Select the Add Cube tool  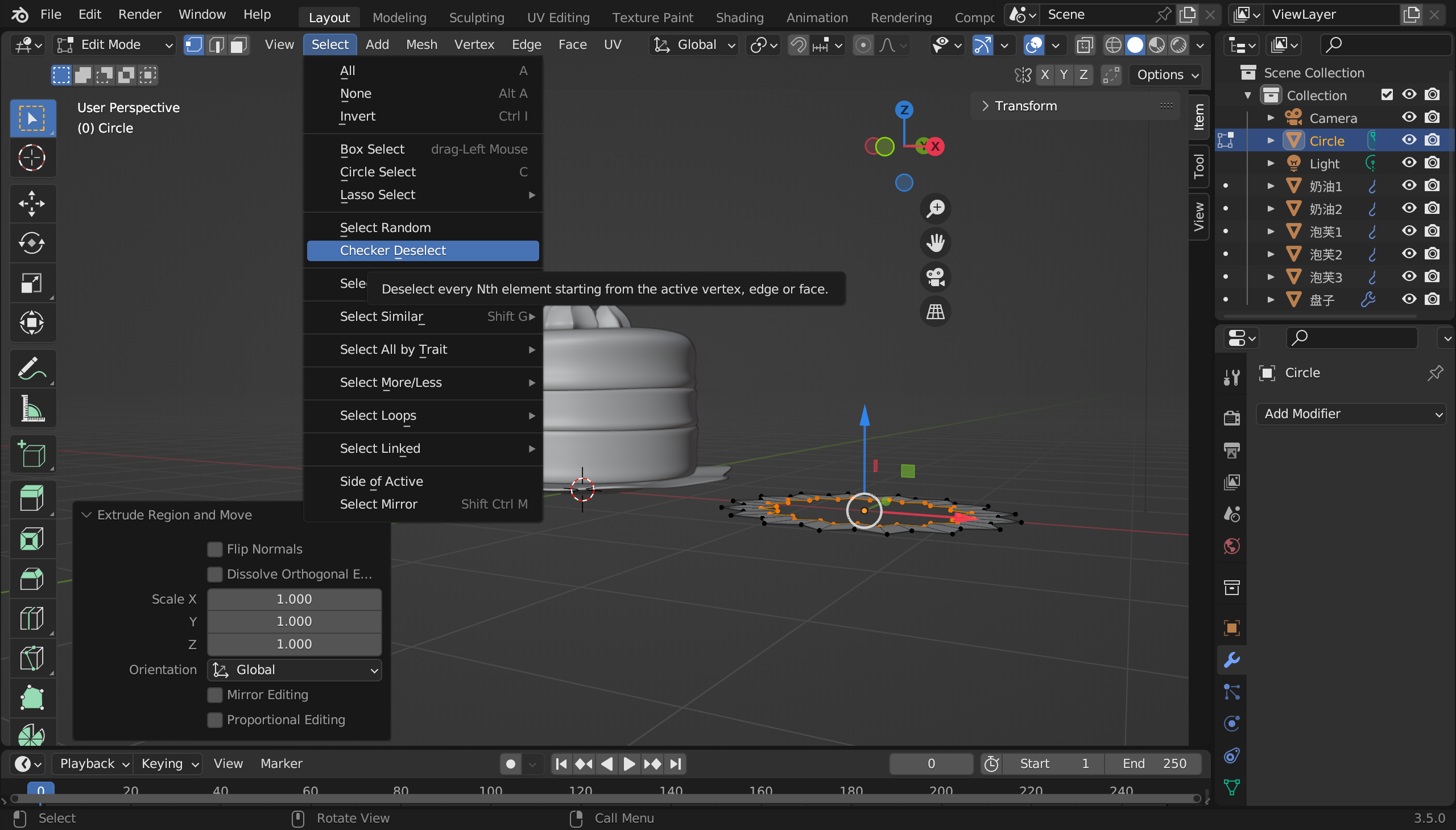tap(32, 455)
